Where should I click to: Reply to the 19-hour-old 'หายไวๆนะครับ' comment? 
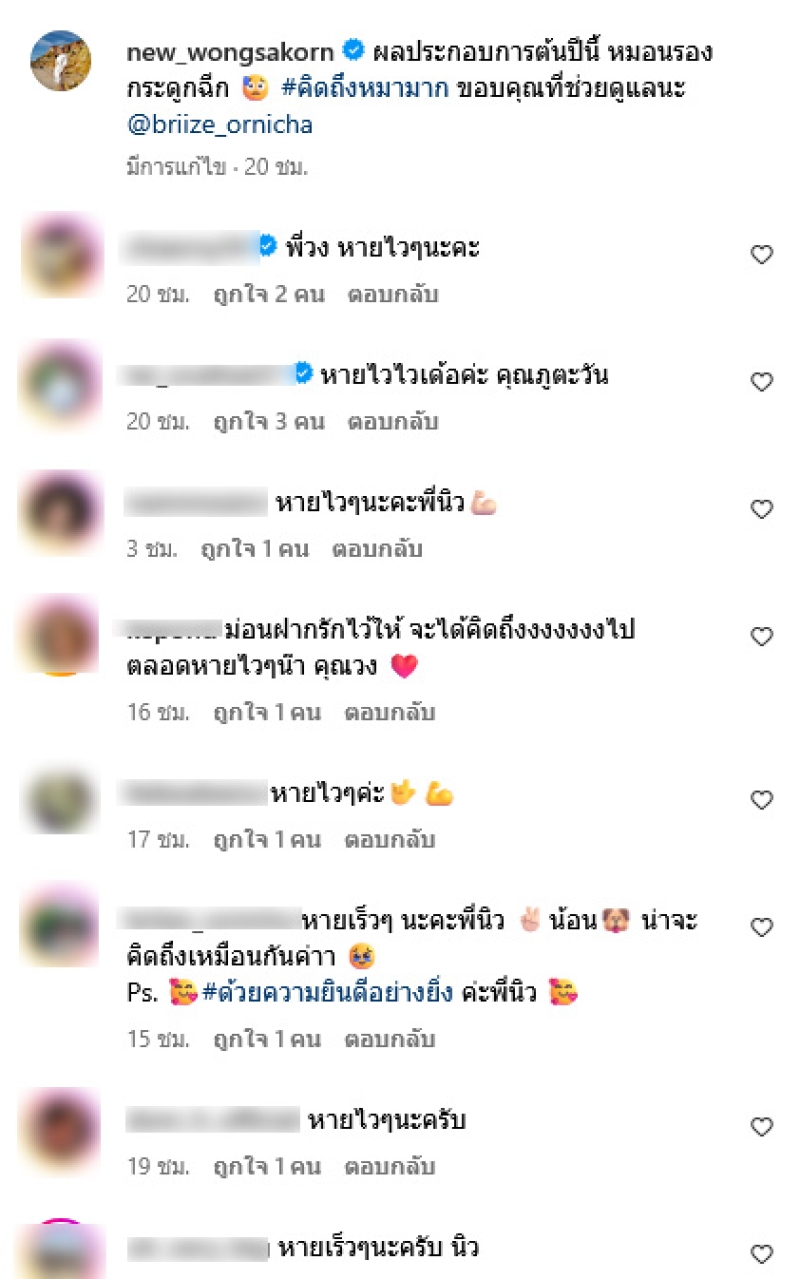point(390,1167)
